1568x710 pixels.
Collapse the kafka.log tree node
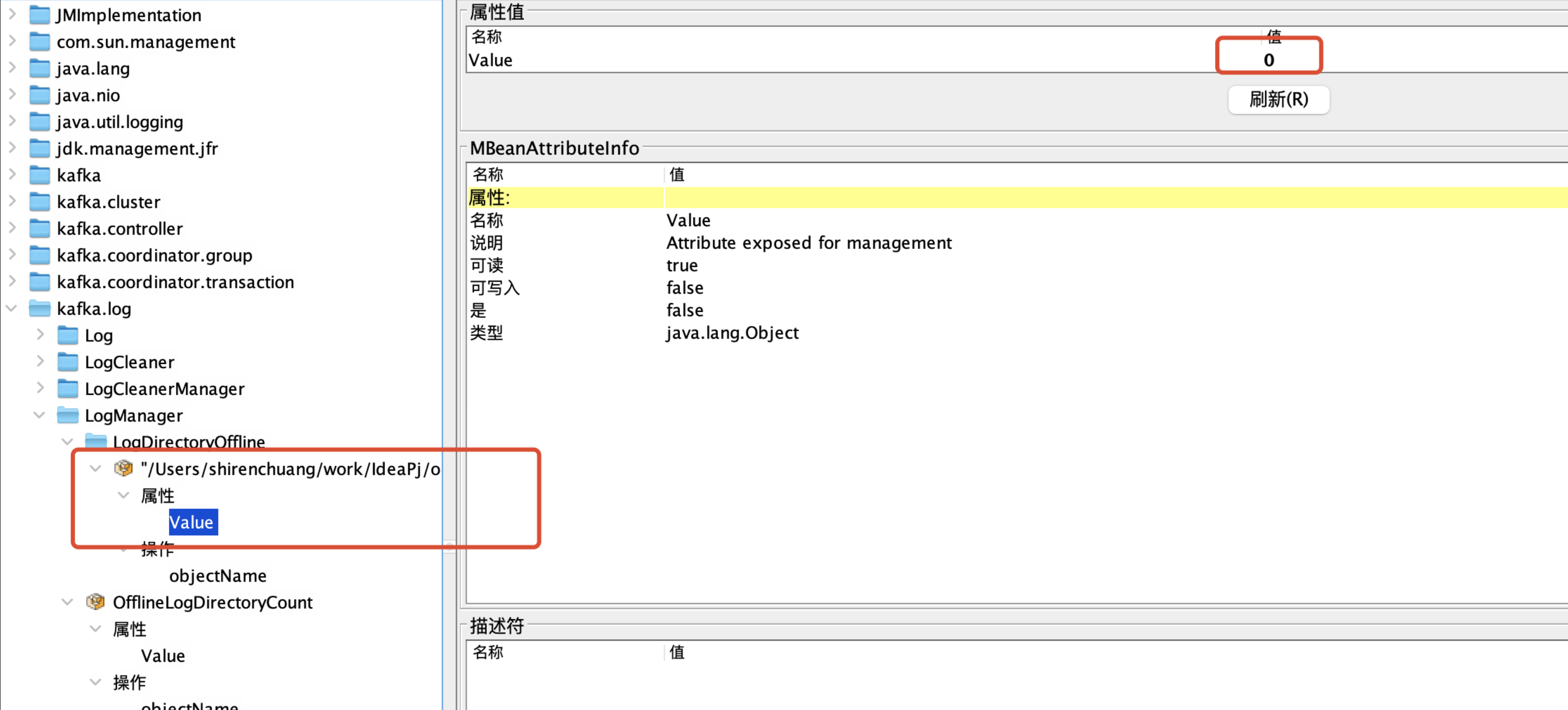[11, 308]
